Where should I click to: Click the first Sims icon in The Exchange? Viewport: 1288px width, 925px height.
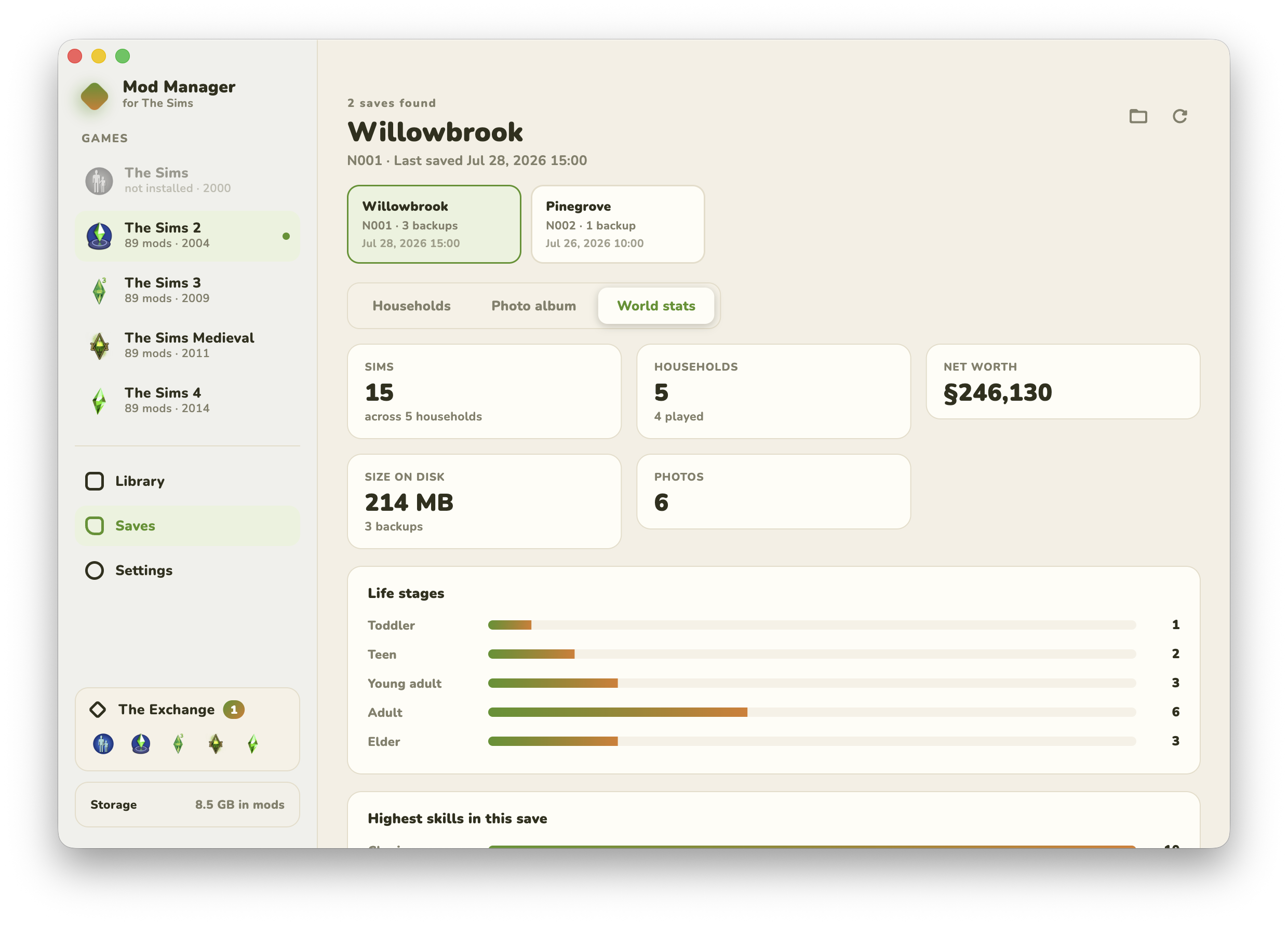pos(103,743)
